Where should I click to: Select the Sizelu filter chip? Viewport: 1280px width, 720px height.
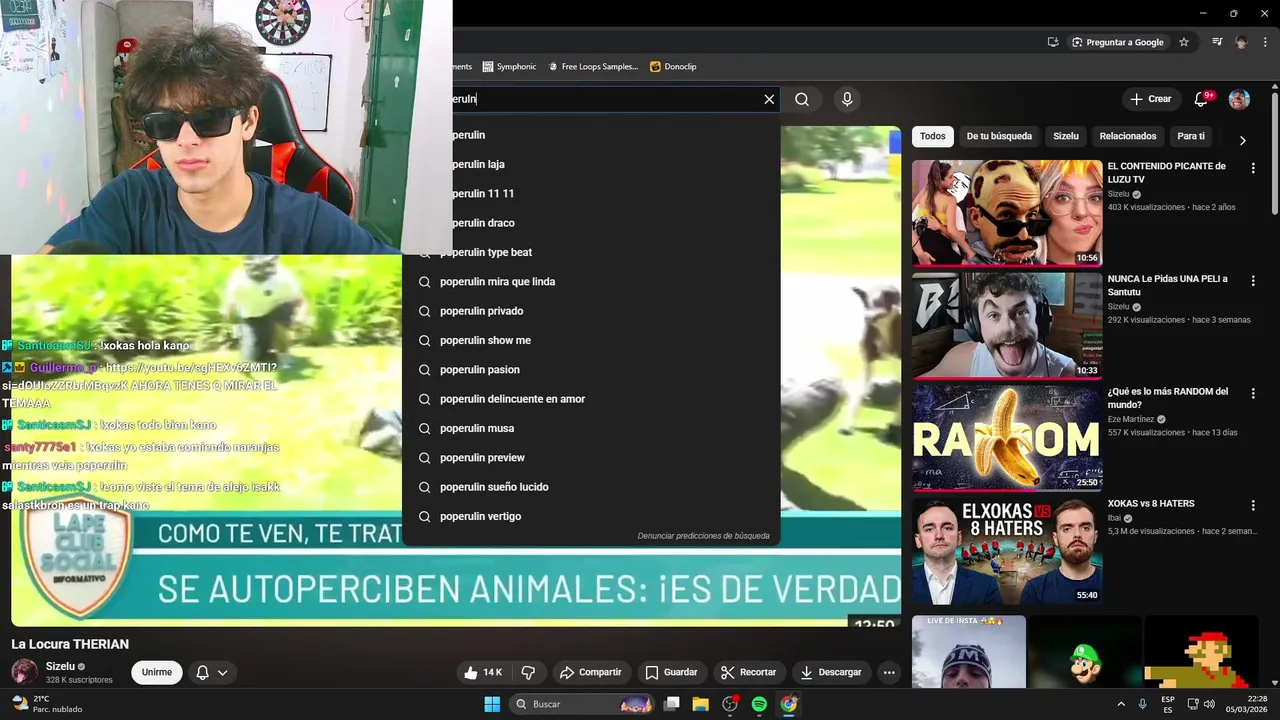click(x=1066, y=136)
